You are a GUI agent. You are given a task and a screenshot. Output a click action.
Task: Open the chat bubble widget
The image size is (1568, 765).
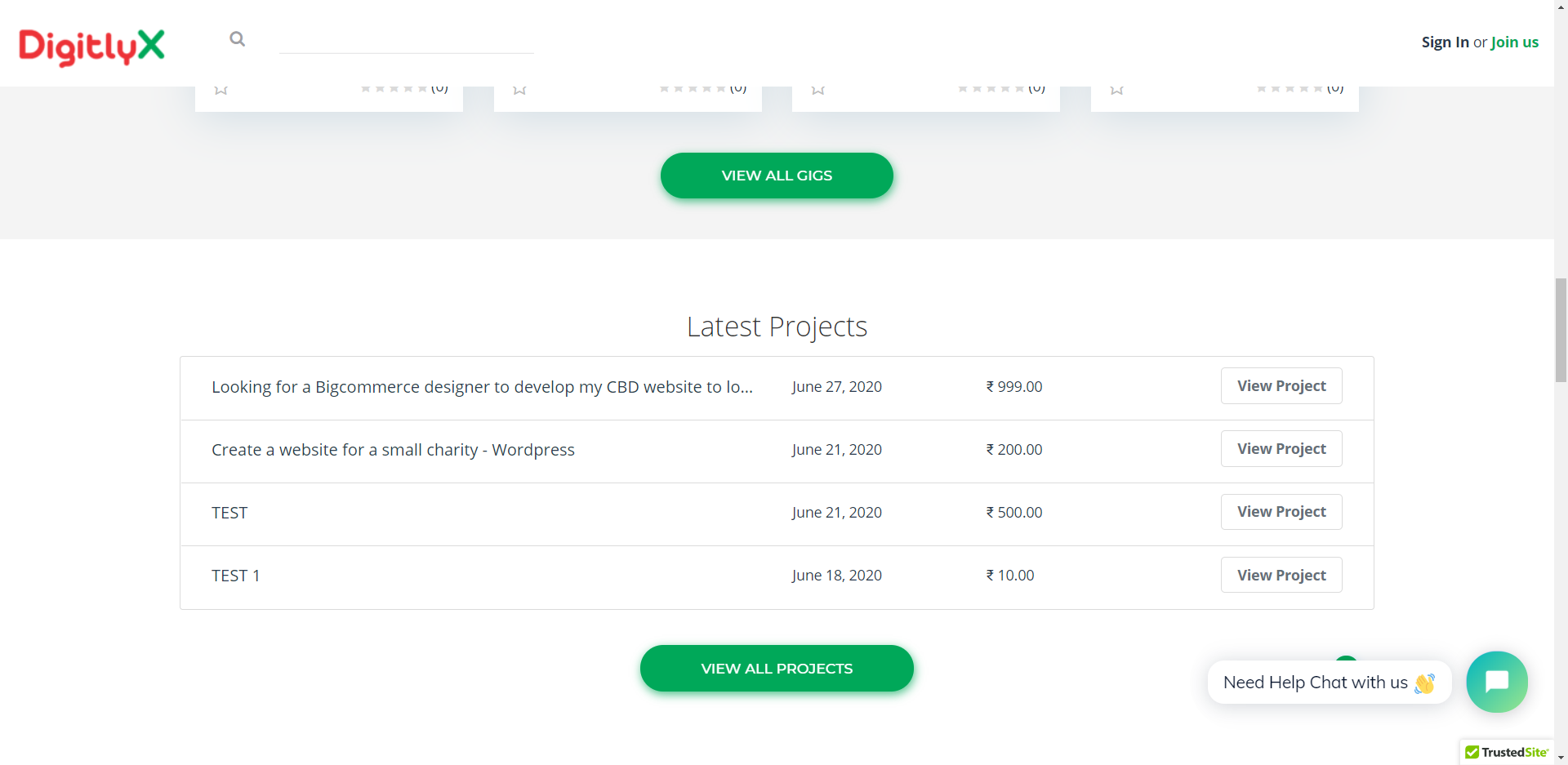(x=1496, y=682)
